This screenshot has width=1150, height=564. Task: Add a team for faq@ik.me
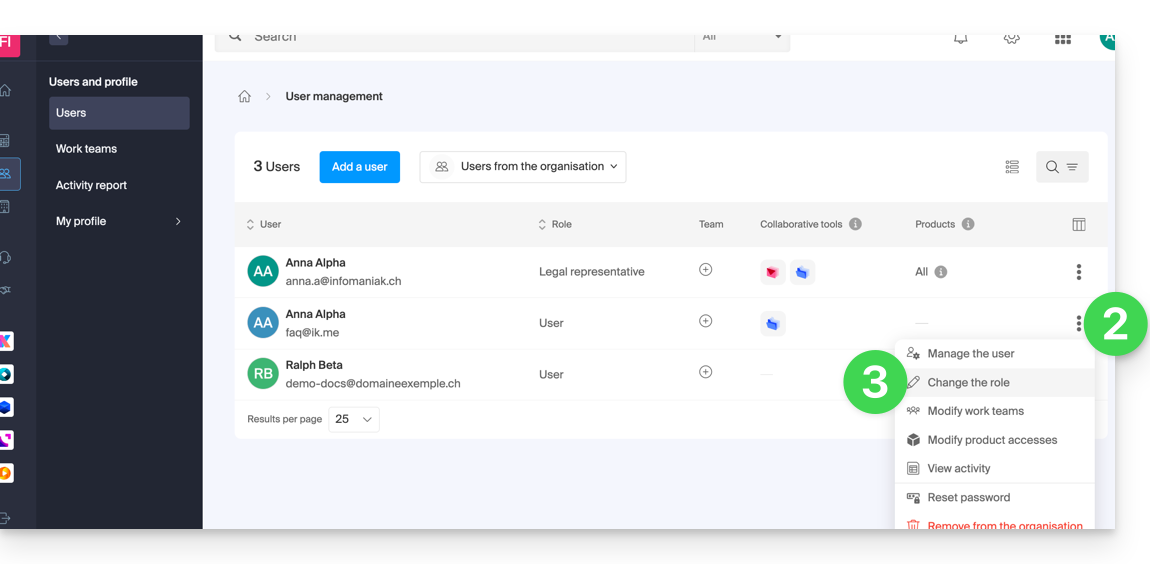coord(706,321)
